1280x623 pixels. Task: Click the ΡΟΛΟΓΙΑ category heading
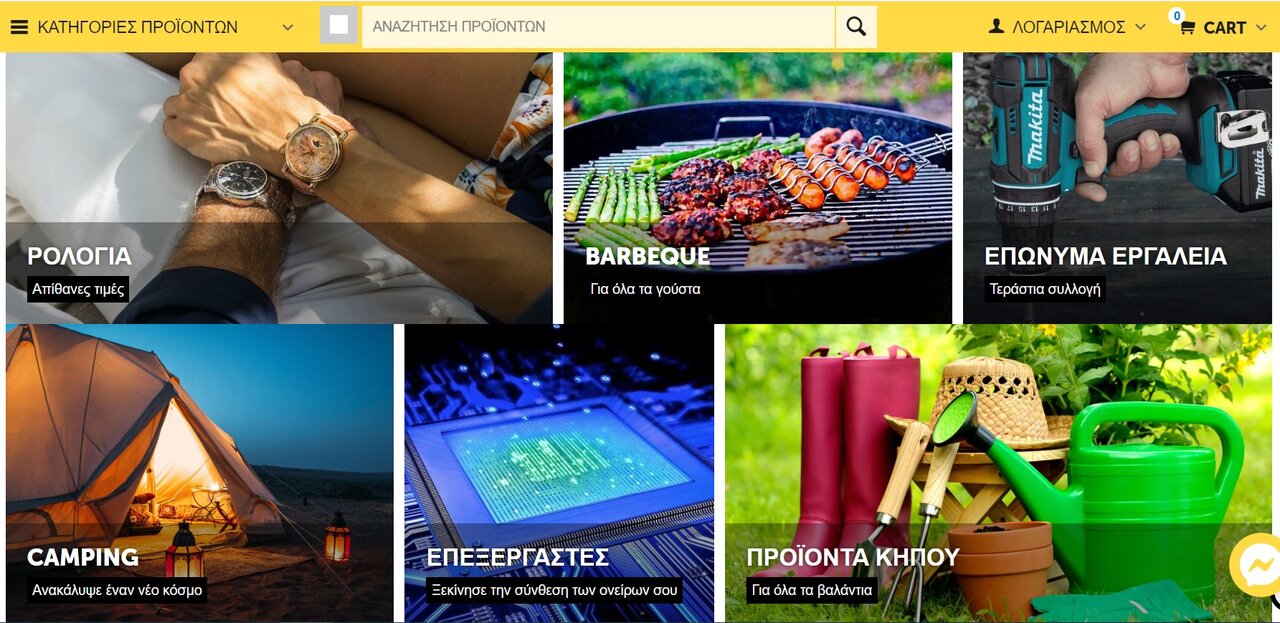tap(79, 256)
